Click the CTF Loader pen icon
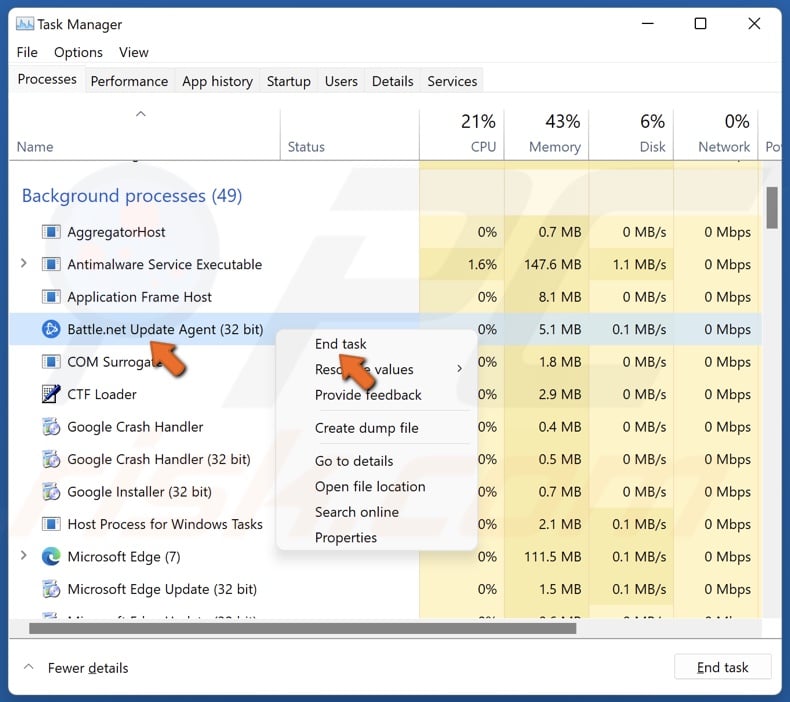This screenshot has height=702, width=790. pos(51,394)
